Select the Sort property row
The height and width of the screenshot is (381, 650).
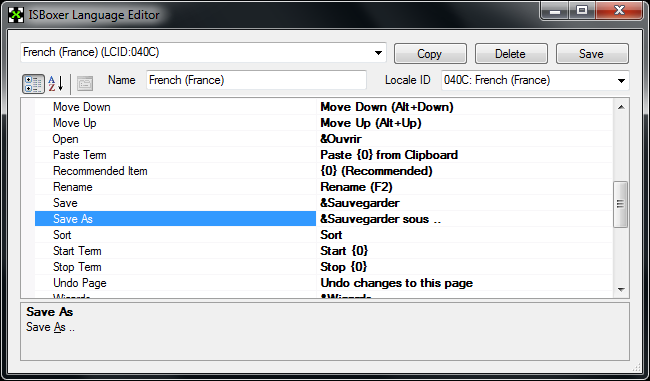point(175,235)
